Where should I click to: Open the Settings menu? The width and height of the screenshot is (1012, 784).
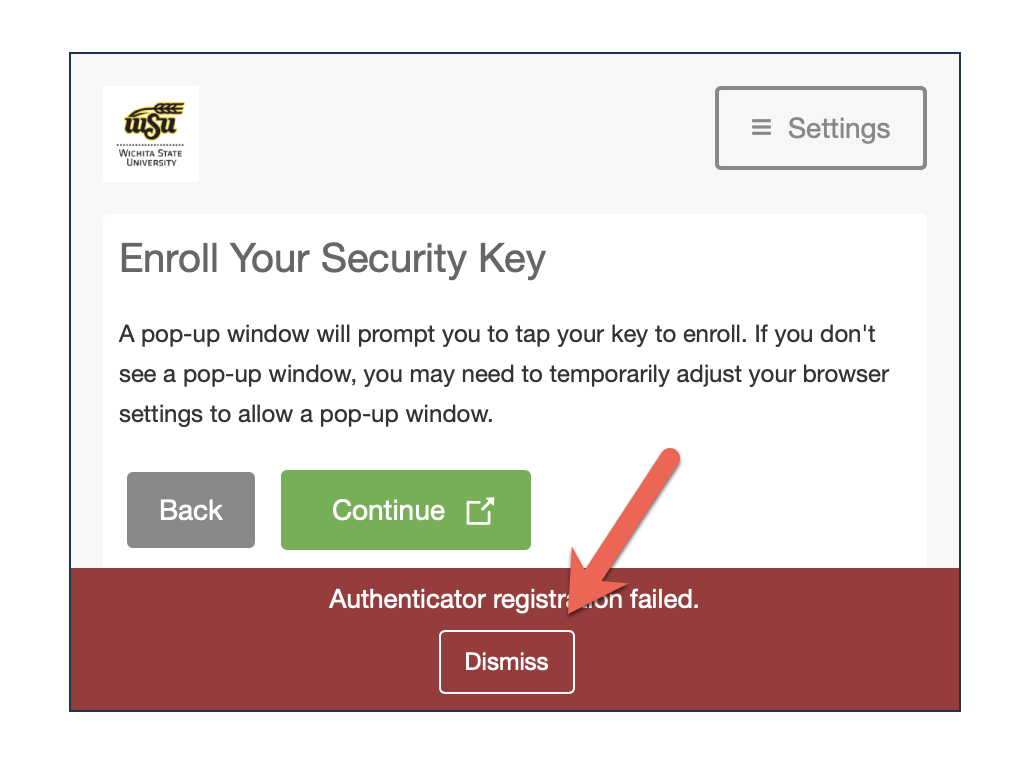pyautogui.click(x=820, y=128)
